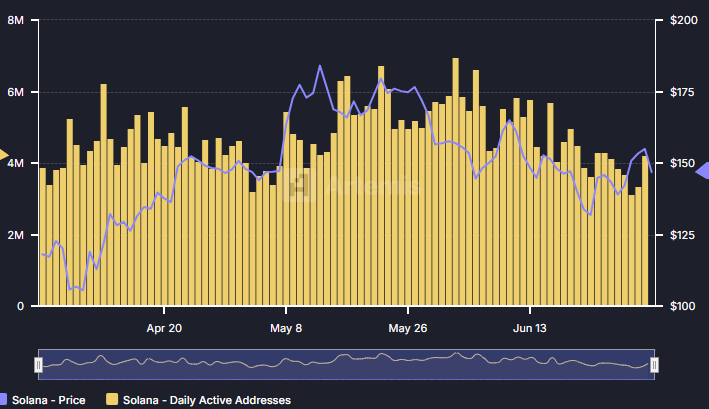This screenshot has width=709, height=409.
Task: Click the May 26 x-axis label
Action: tap(407, 328)
